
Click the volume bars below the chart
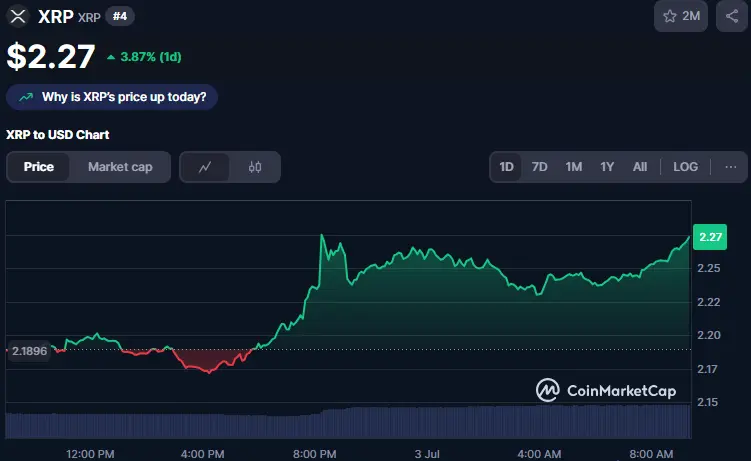[348, 422]
